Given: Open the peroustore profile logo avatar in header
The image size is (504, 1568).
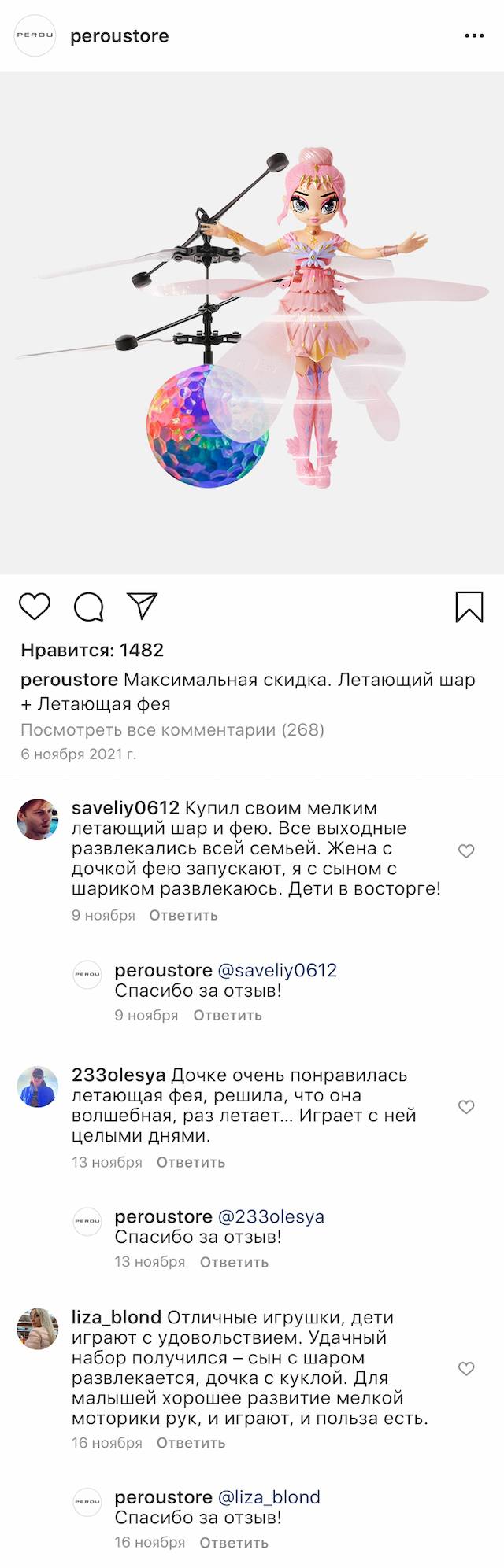Looking at the screenshot, I should point(35,35).
